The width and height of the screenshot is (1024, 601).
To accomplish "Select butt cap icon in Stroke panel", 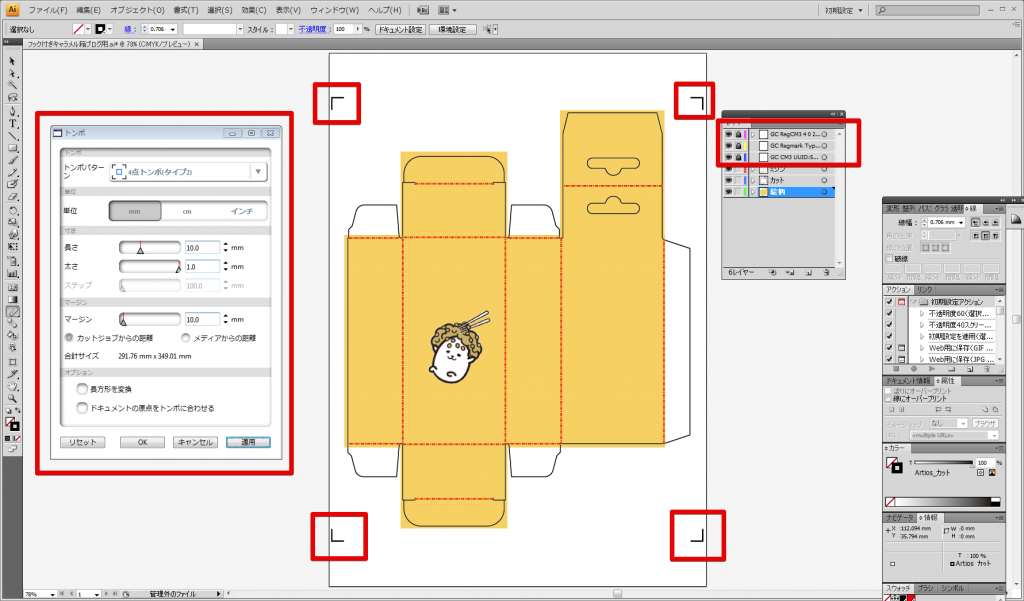I will (x=976, y=223).
